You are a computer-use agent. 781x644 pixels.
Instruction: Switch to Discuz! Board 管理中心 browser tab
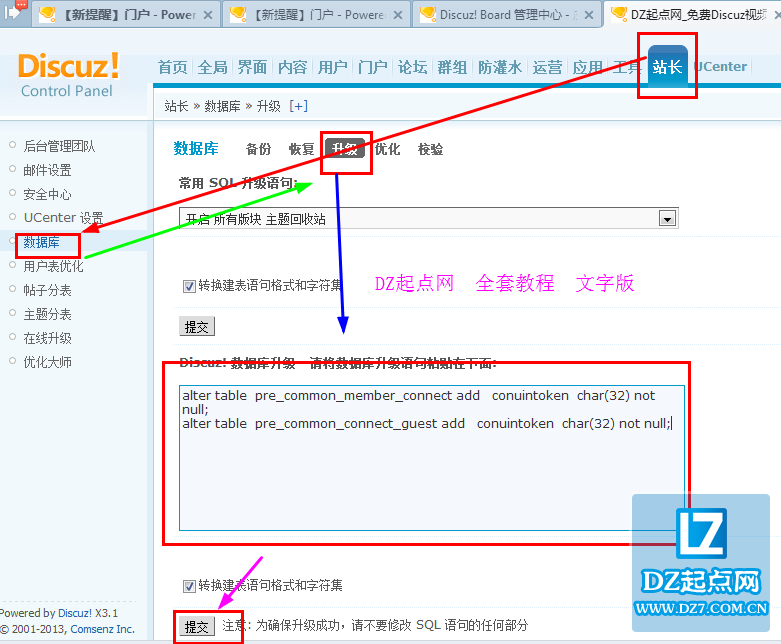(x=507, y=14)
